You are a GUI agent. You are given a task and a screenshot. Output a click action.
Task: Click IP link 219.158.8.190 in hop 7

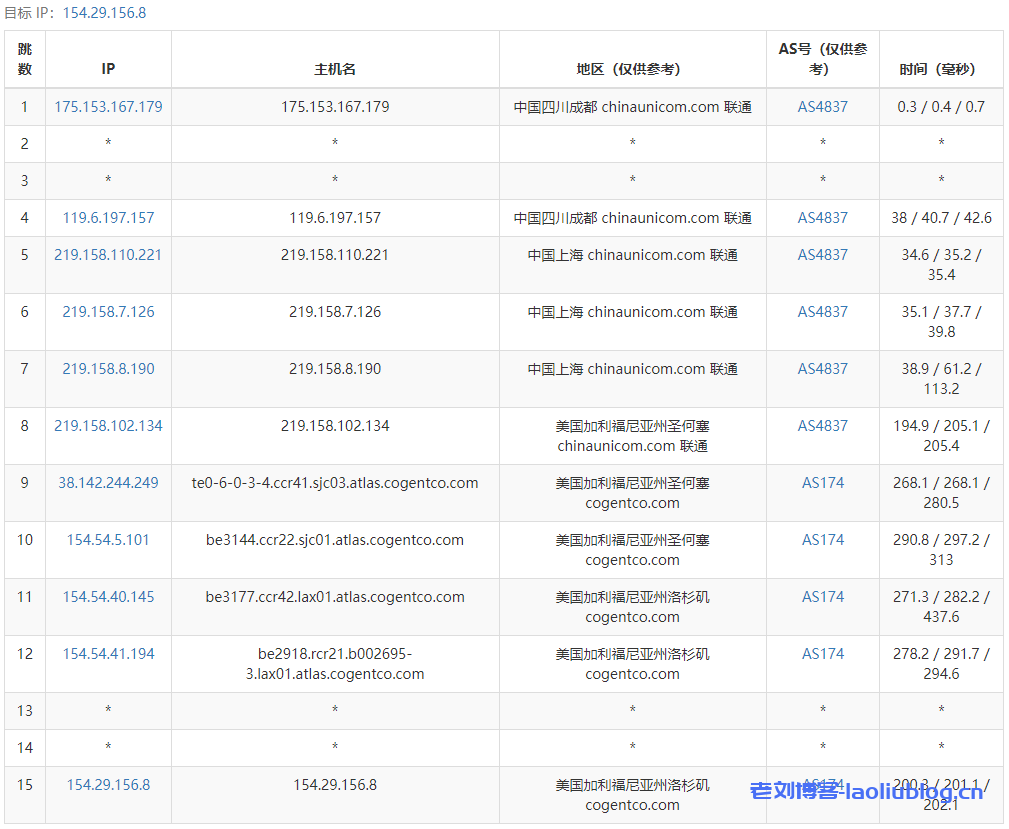click(x=108, y=369)
